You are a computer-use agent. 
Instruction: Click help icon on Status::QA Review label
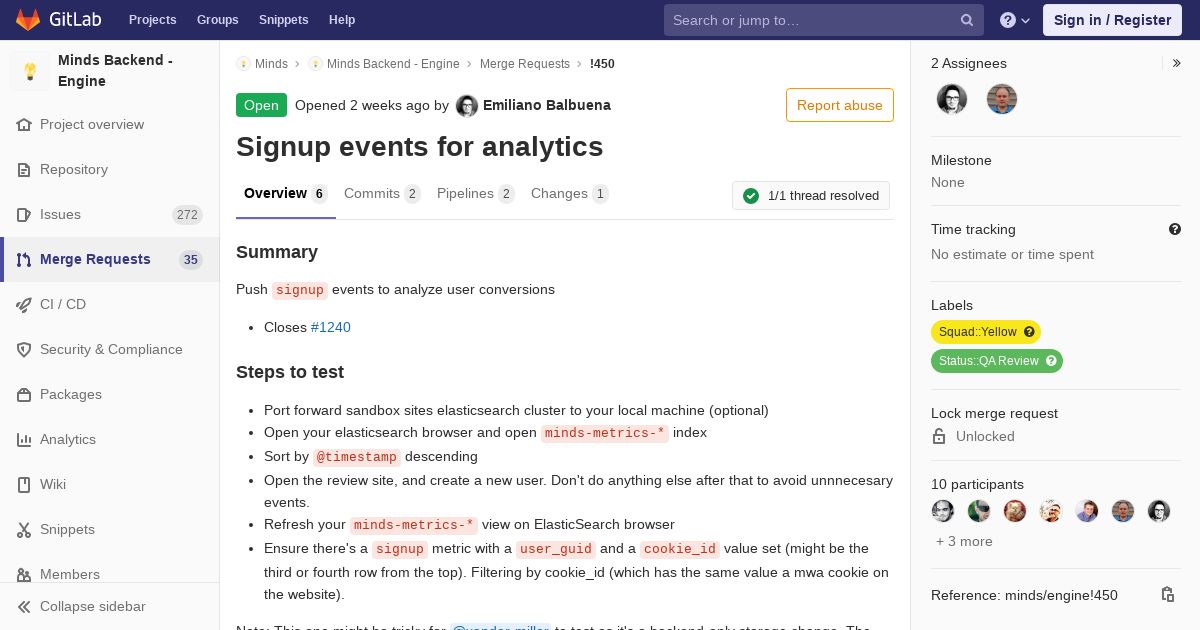(1051, 361)
